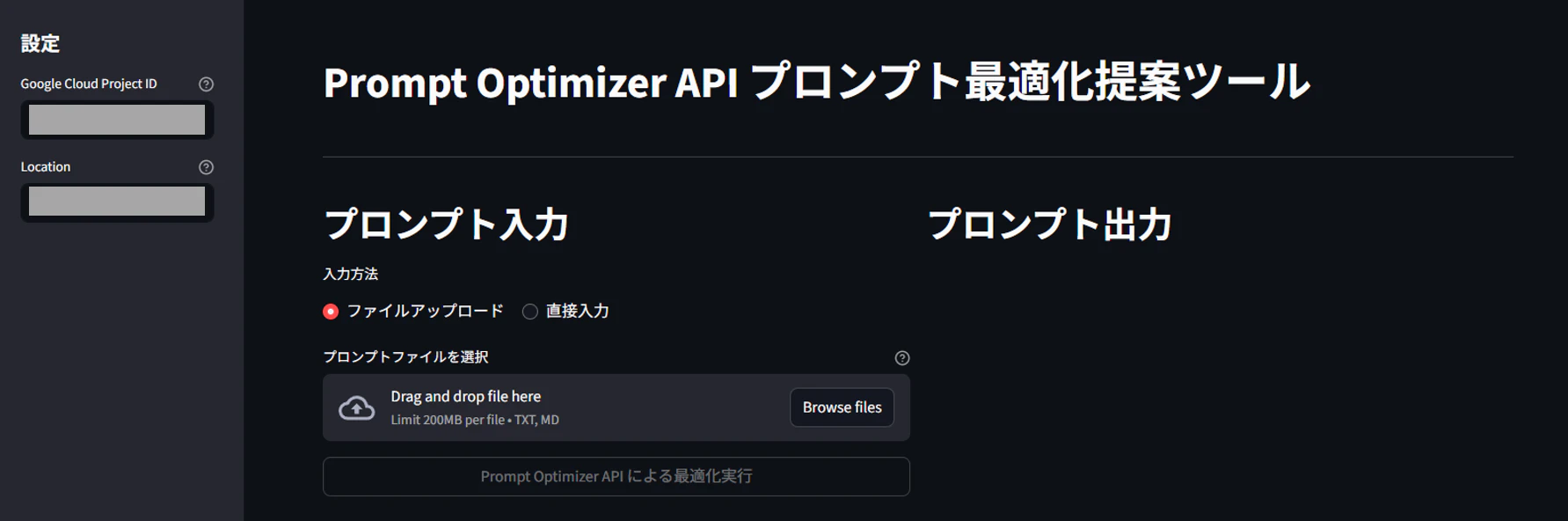Open help tooltip for Google Cloud Project ID
The height and width of the screenshot is (521, 1568).
tap(206, 84)
